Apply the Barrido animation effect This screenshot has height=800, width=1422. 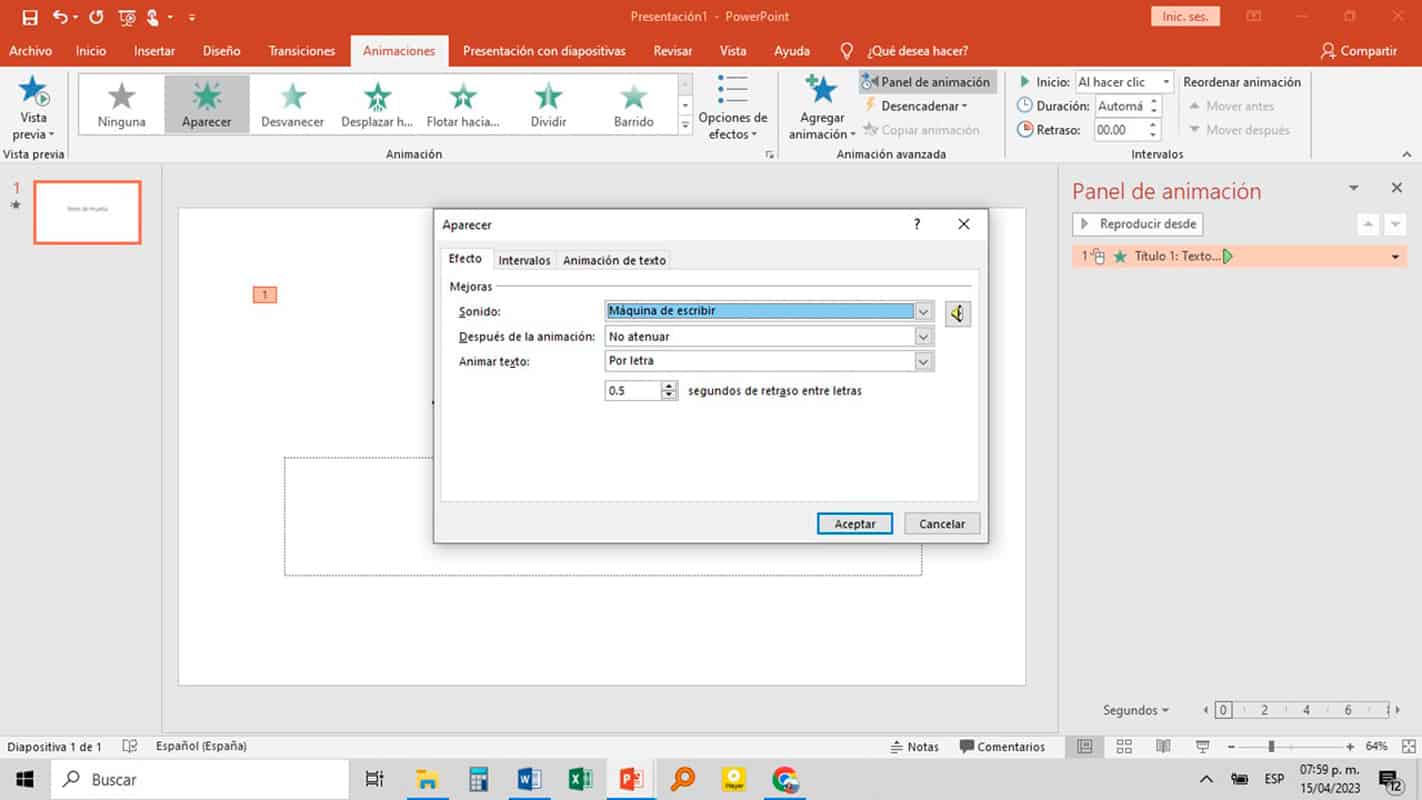tap(633, 104)
